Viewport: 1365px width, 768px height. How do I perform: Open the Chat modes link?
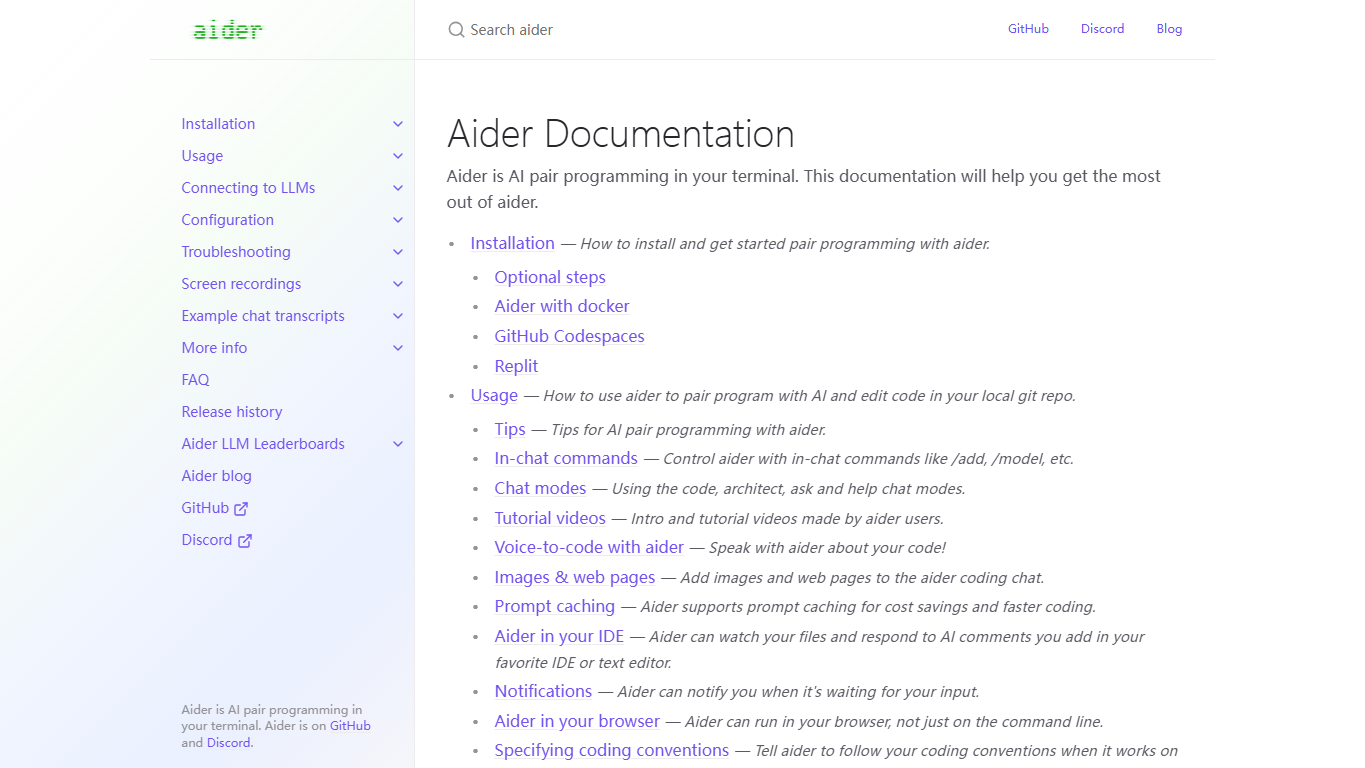point(540,488)
